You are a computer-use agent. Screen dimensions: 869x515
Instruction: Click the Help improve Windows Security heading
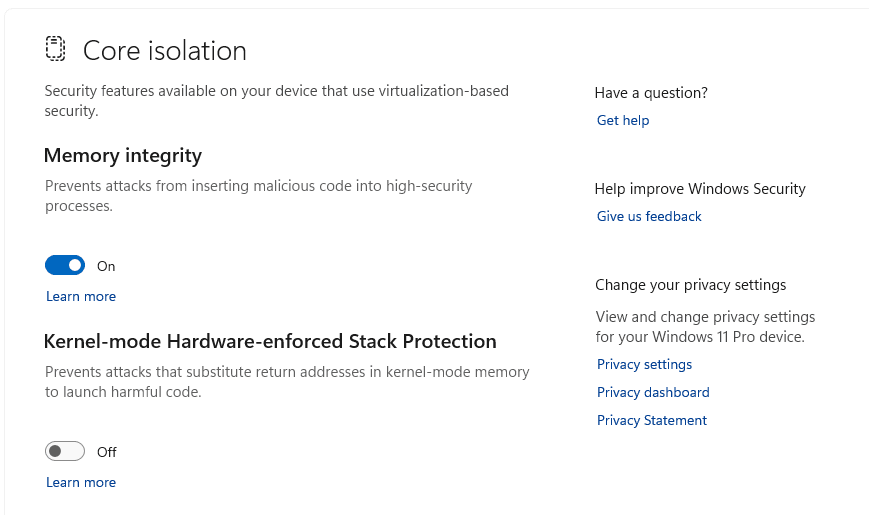[x=700, y=189]
